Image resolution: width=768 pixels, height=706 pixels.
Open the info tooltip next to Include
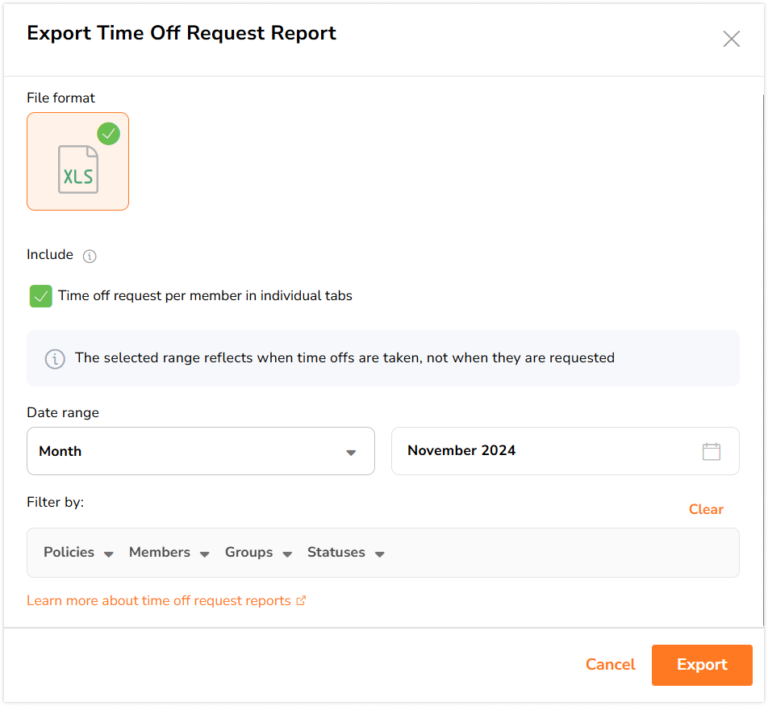90,256
